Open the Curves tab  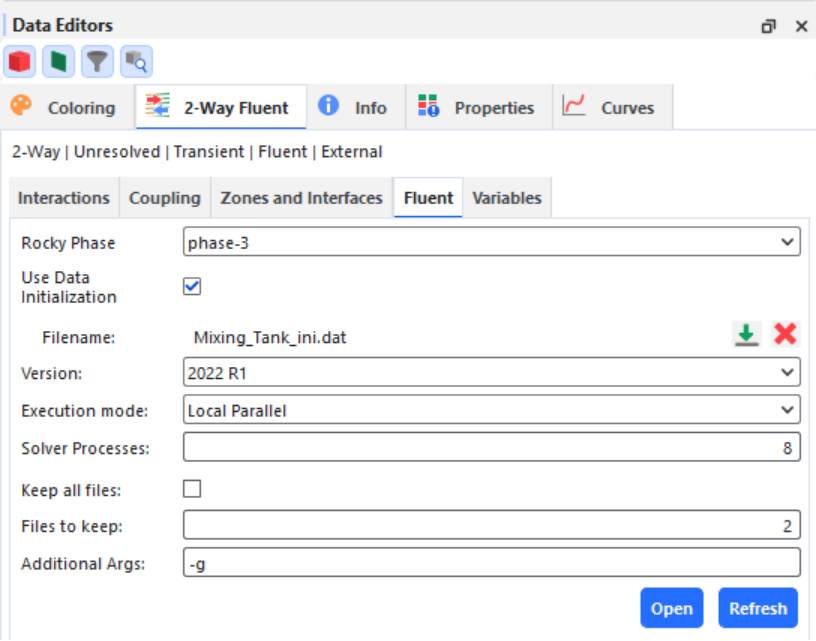(613, 107)
